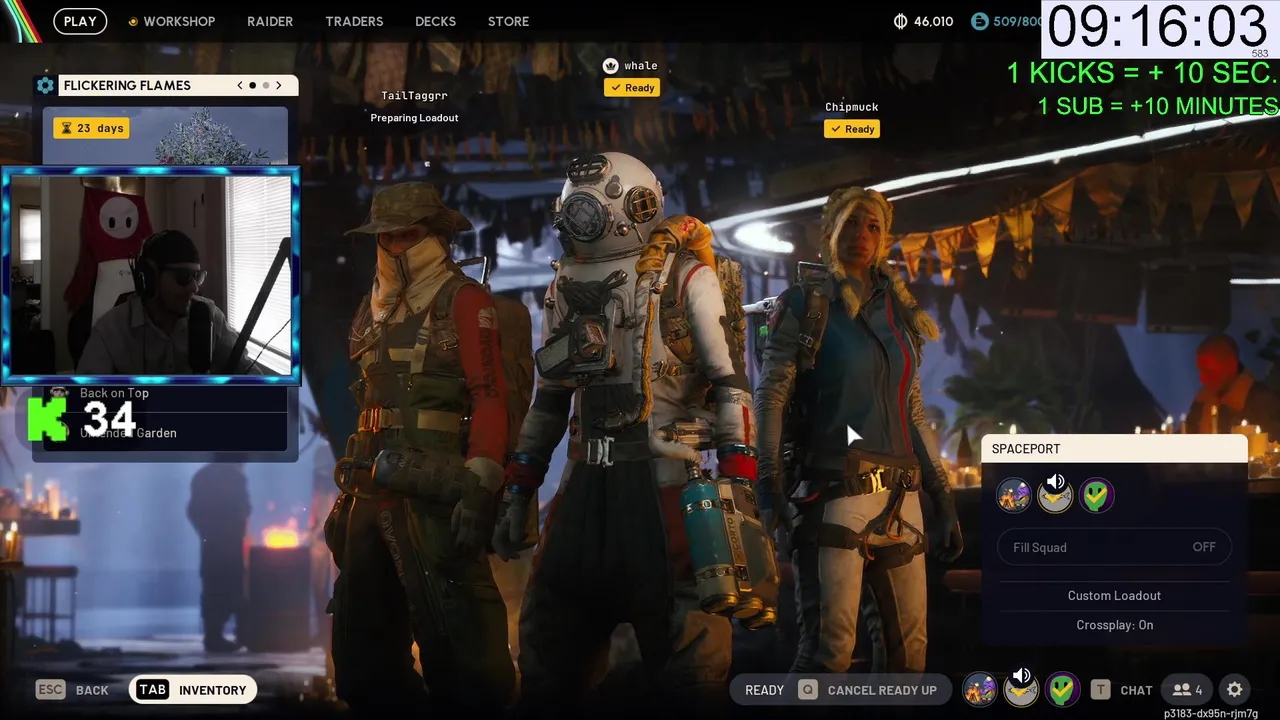
Task: Click the grey avatar in Spaceport panel
Action: point(1055,499)
